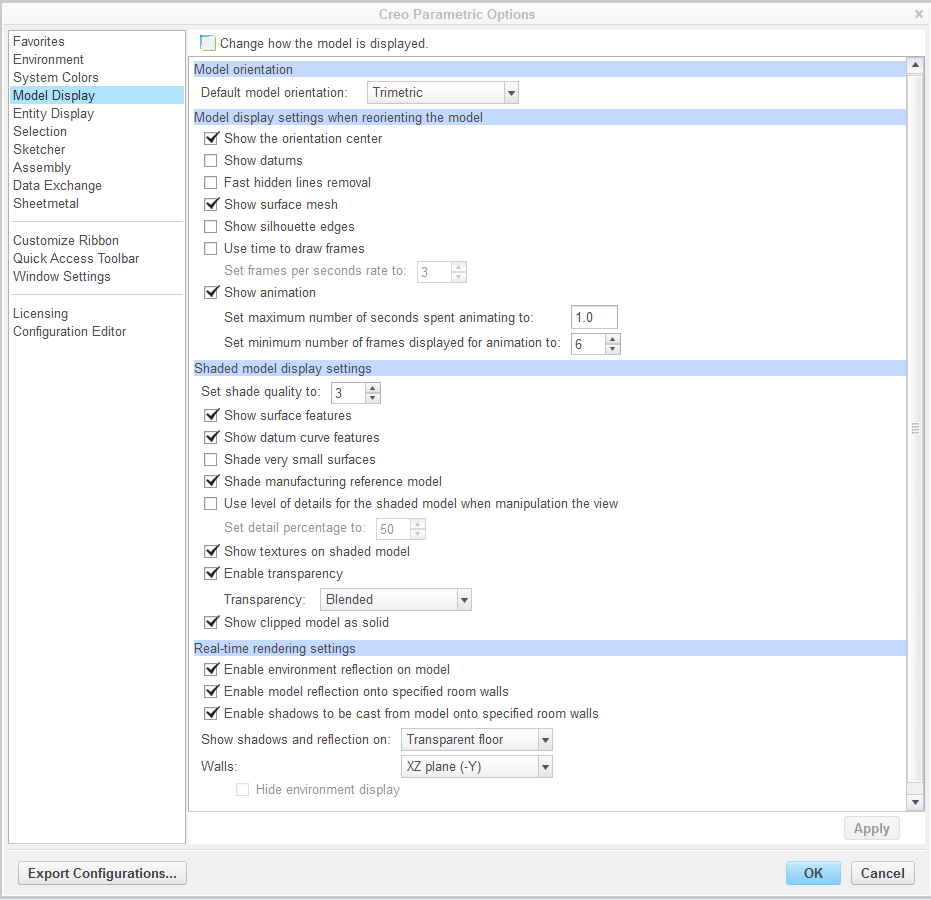Click minimum animation frames input field

tap(588, 344)
